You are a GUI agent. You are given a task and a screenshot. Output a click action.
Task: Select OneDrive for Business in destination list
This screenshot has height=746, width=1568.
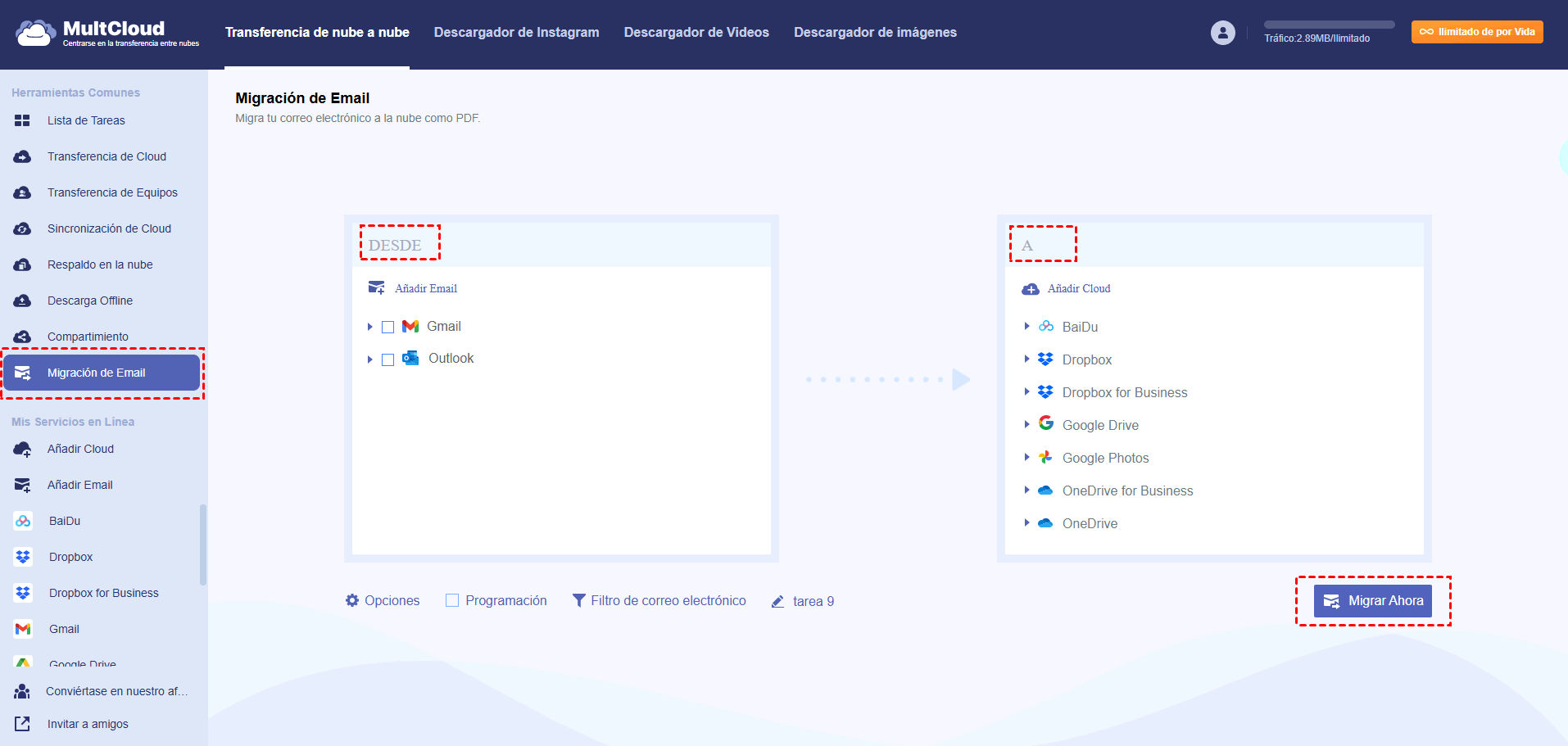point(1127,491)
